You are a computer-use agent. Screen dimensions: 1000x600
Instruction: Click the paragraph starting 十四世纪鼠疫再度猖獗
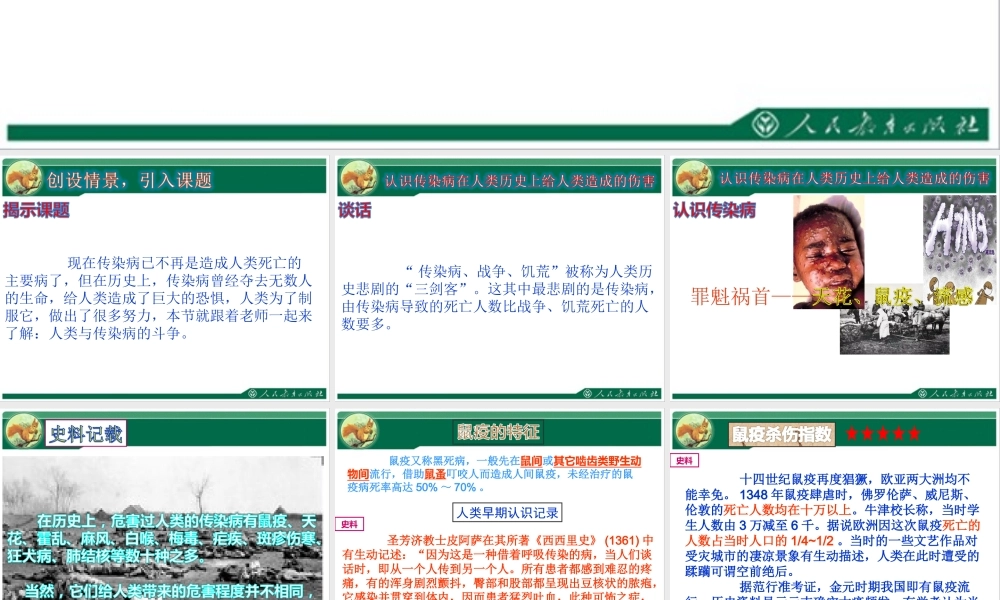click(832, 525)
